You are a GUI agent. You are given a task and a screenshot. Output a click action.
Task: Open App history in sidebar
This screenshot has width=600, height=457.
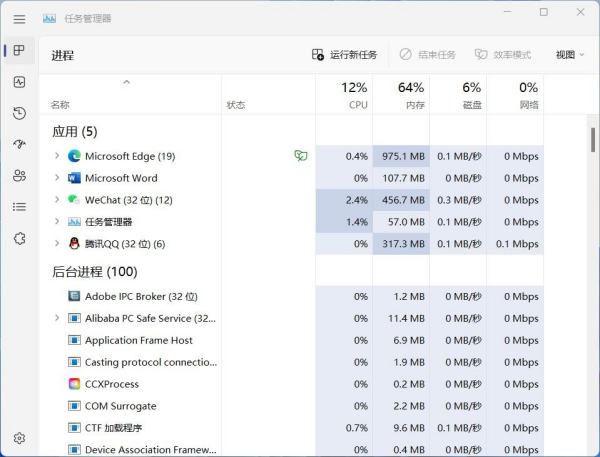[x=19, y=113]
